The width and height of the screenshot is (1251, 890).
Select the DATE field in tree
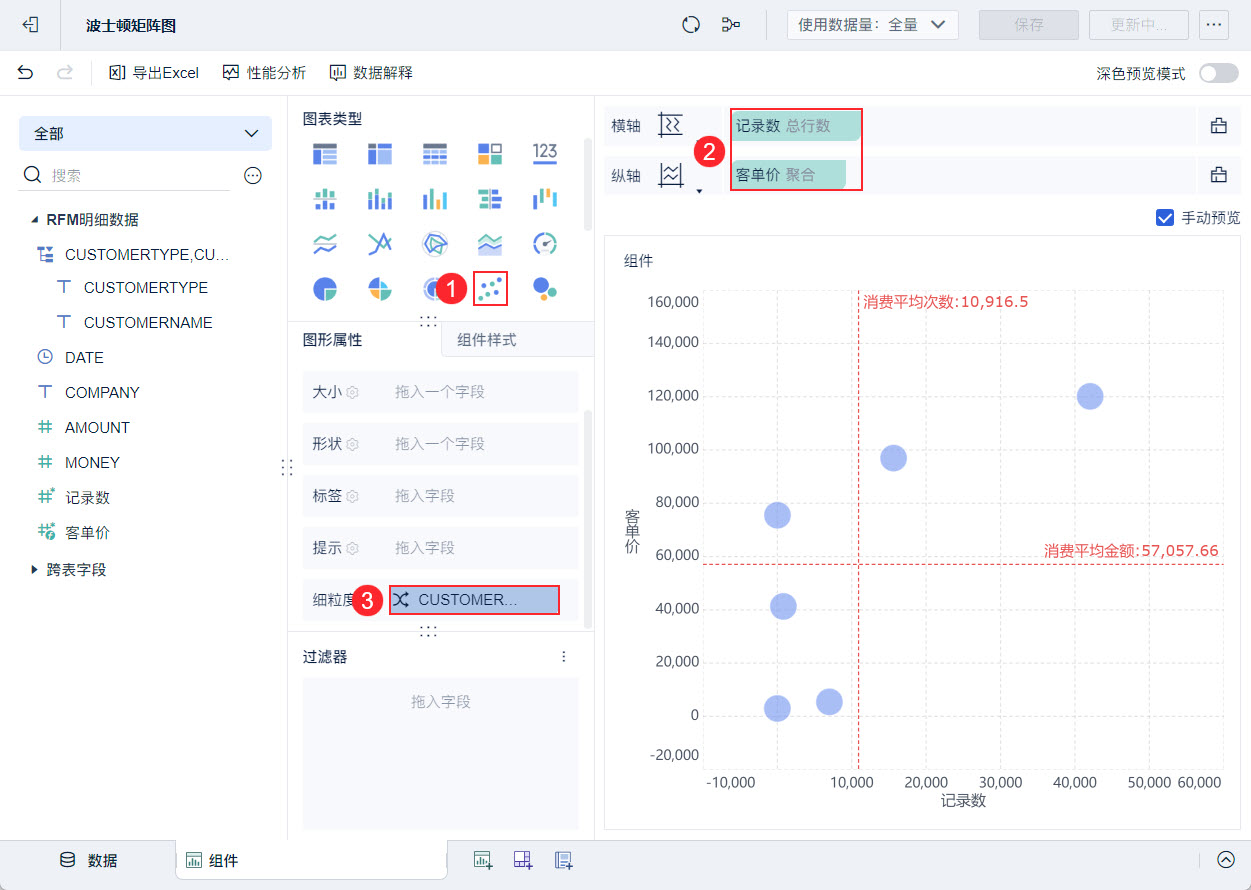84,357
